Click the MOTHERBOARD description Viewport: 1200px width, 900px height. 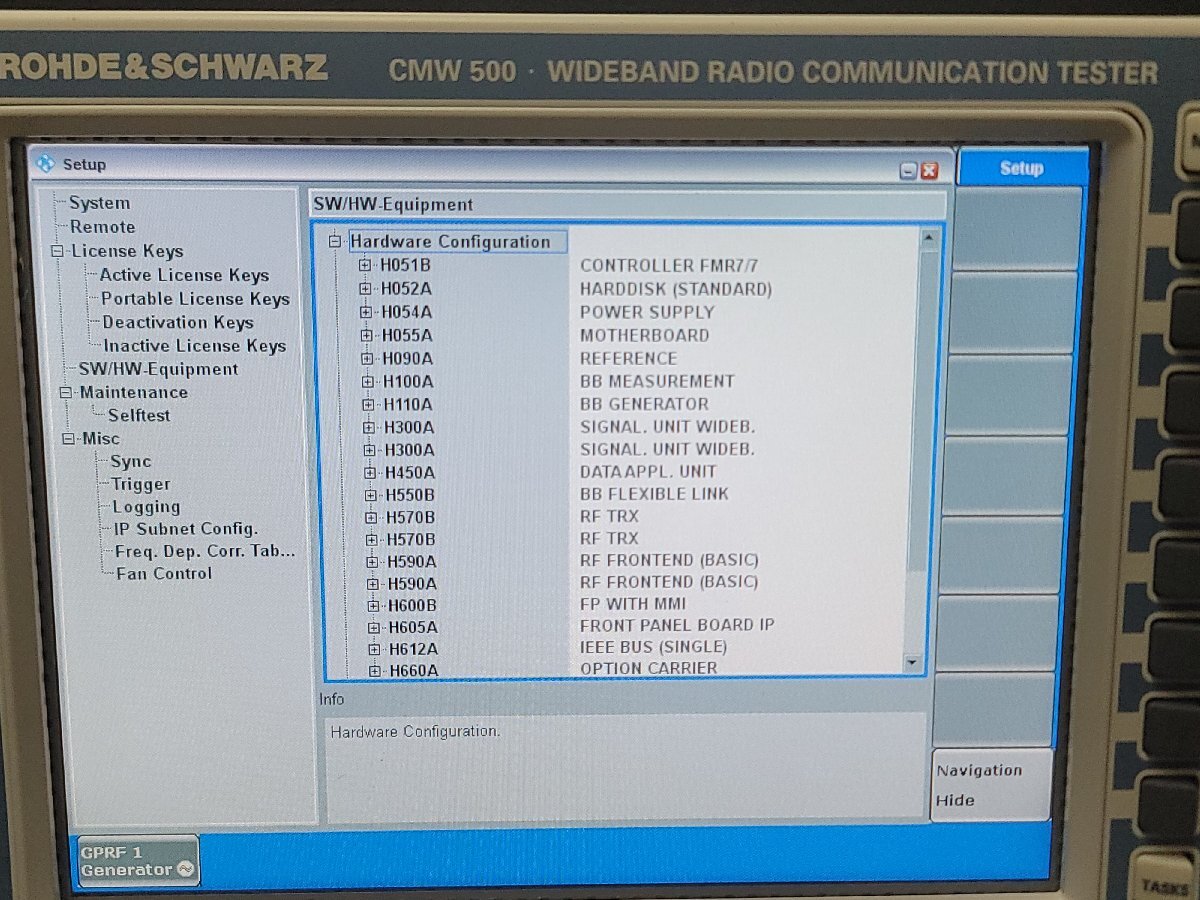click(644, 335)
